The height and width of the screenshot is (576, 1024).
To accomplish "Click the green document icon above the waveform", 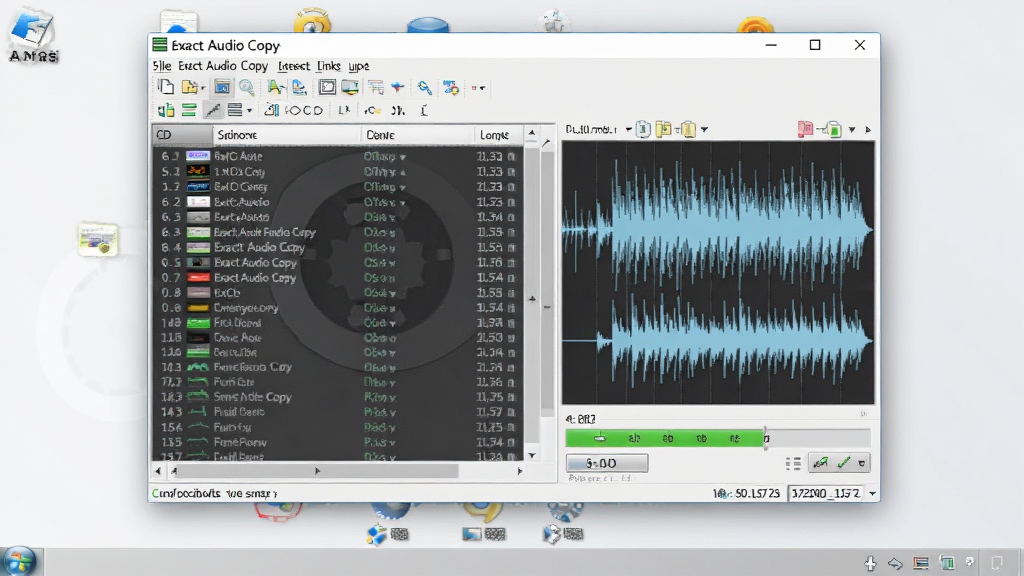I will pyautogui.click(x=832, y=129).
